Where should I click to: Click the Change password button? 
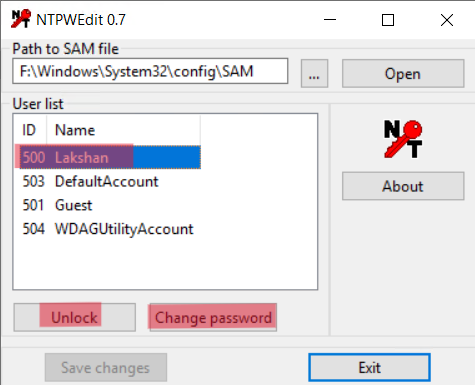213,317
